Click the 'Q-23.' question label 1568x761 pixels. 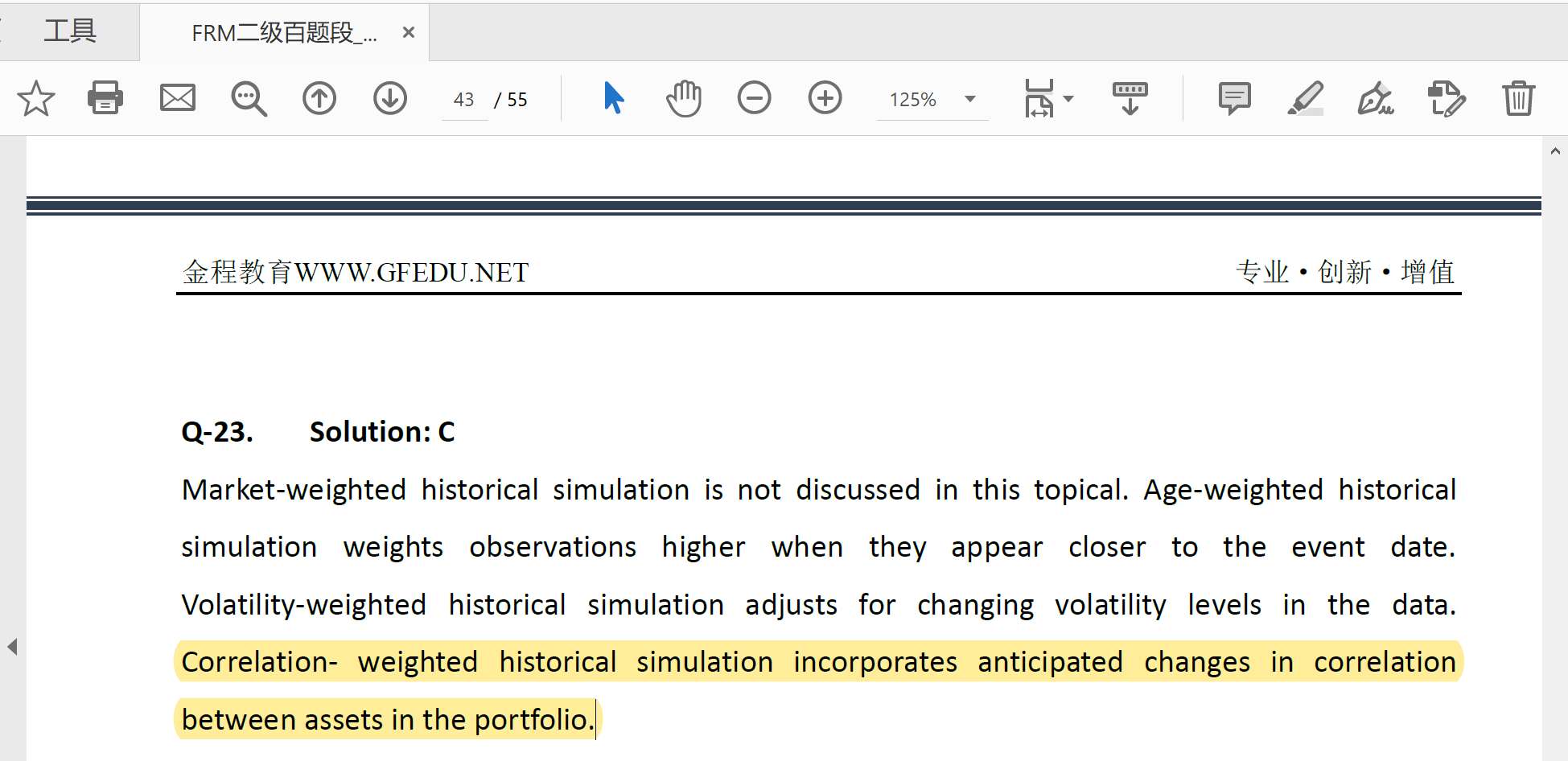[217, 432]
